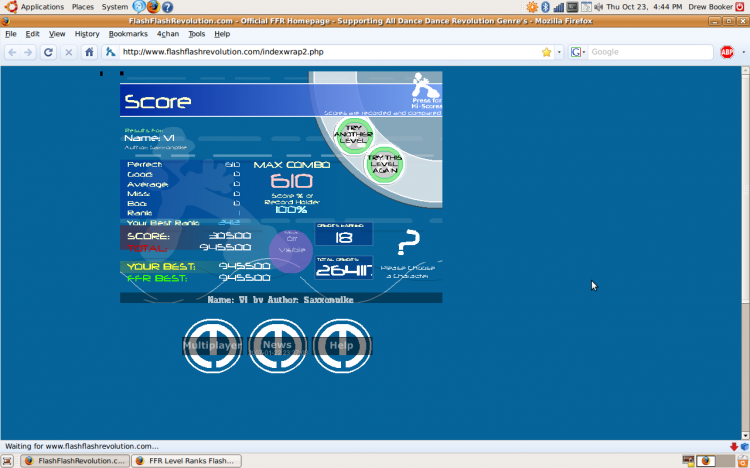The image size is (750, 468).
Task: Choose a character via question mark
Action: coord(408,244)
